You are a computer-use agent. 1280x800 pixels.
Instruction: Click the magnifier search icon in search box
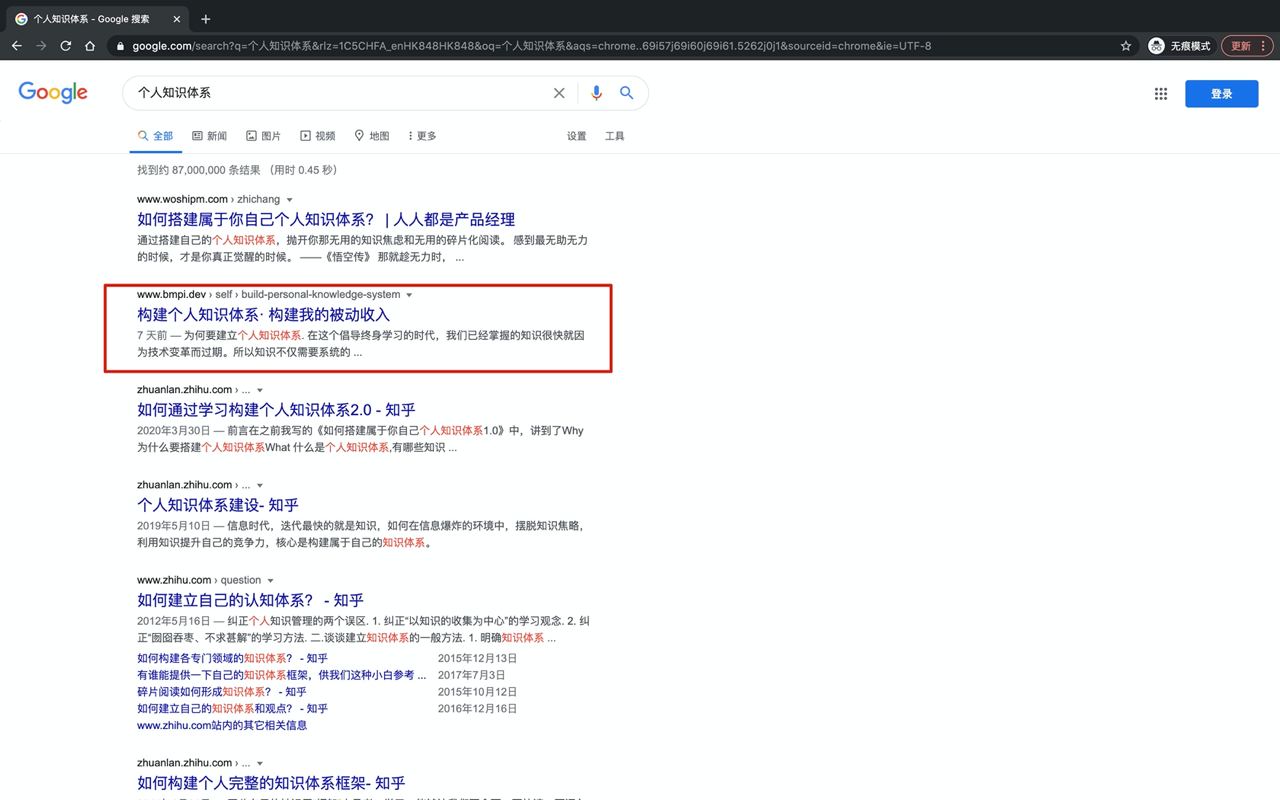pos(627,93)
